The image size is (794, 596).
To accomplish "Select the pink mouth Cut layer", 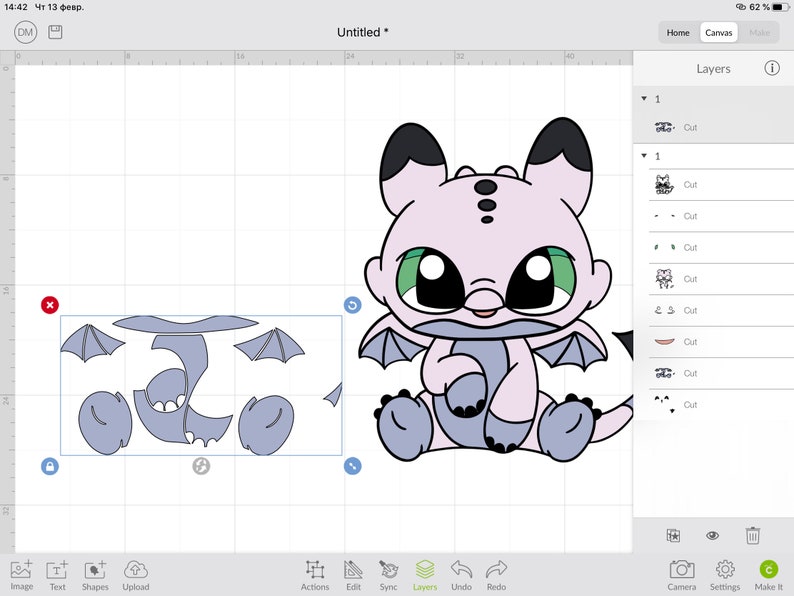I will pyautogui.click(x=722, y=342).
